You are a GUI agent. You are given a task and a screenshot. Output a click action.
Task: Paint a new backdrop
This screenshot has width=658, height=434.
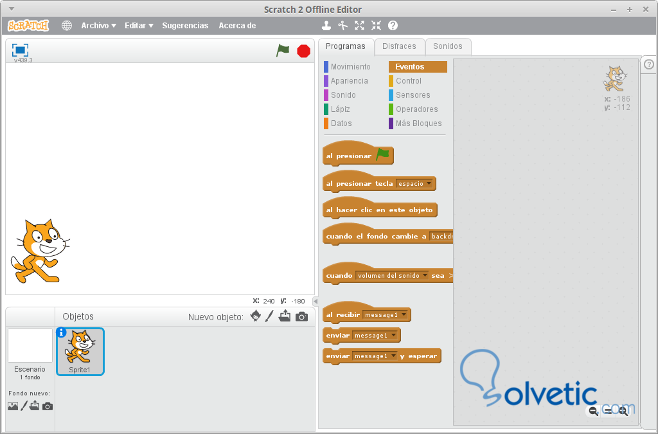coord(24,406)
